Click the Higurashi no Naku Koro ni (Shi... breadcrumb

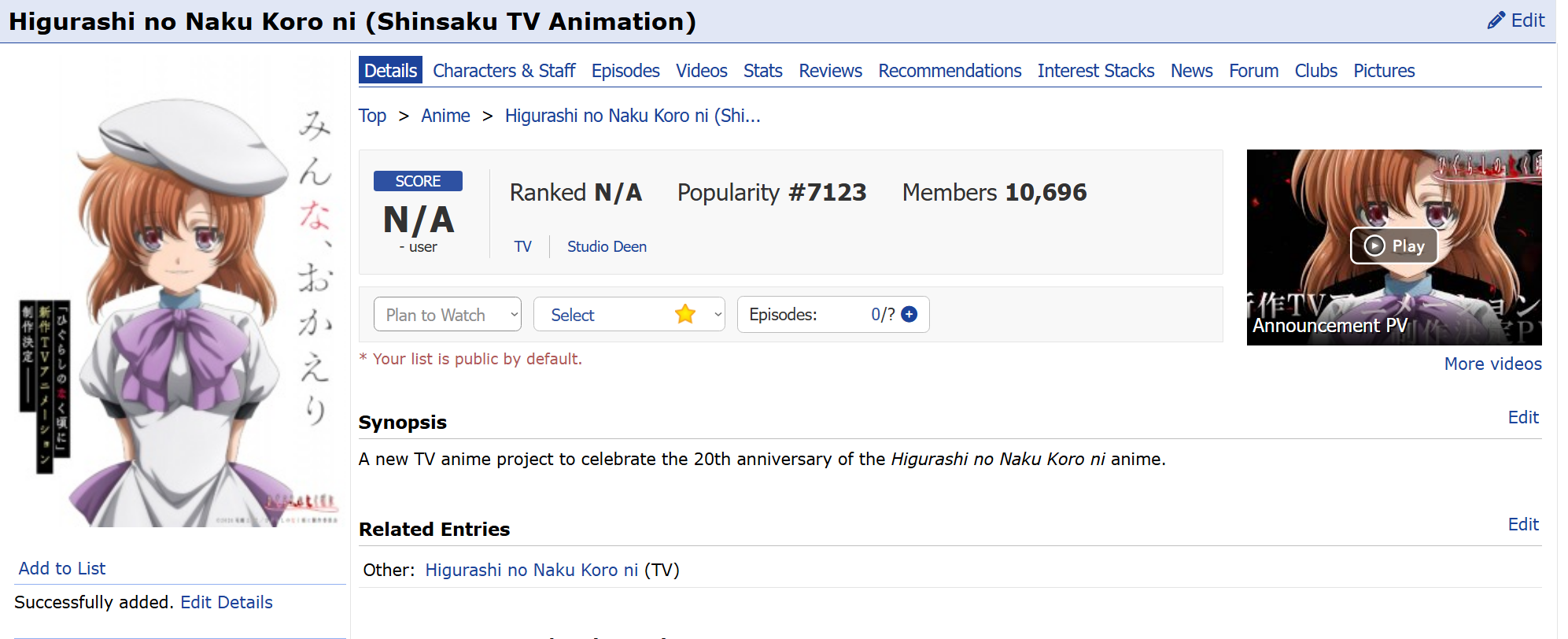click(633, 116)
